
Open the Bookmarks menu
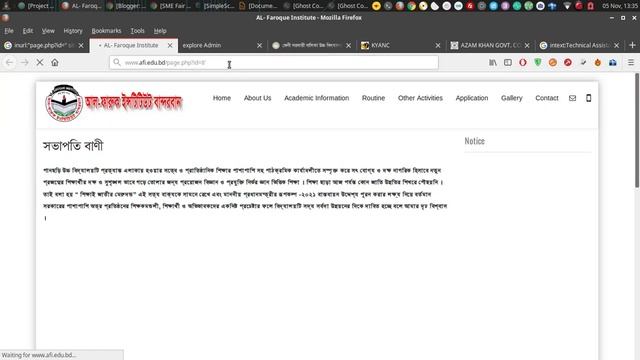point(106,31)
